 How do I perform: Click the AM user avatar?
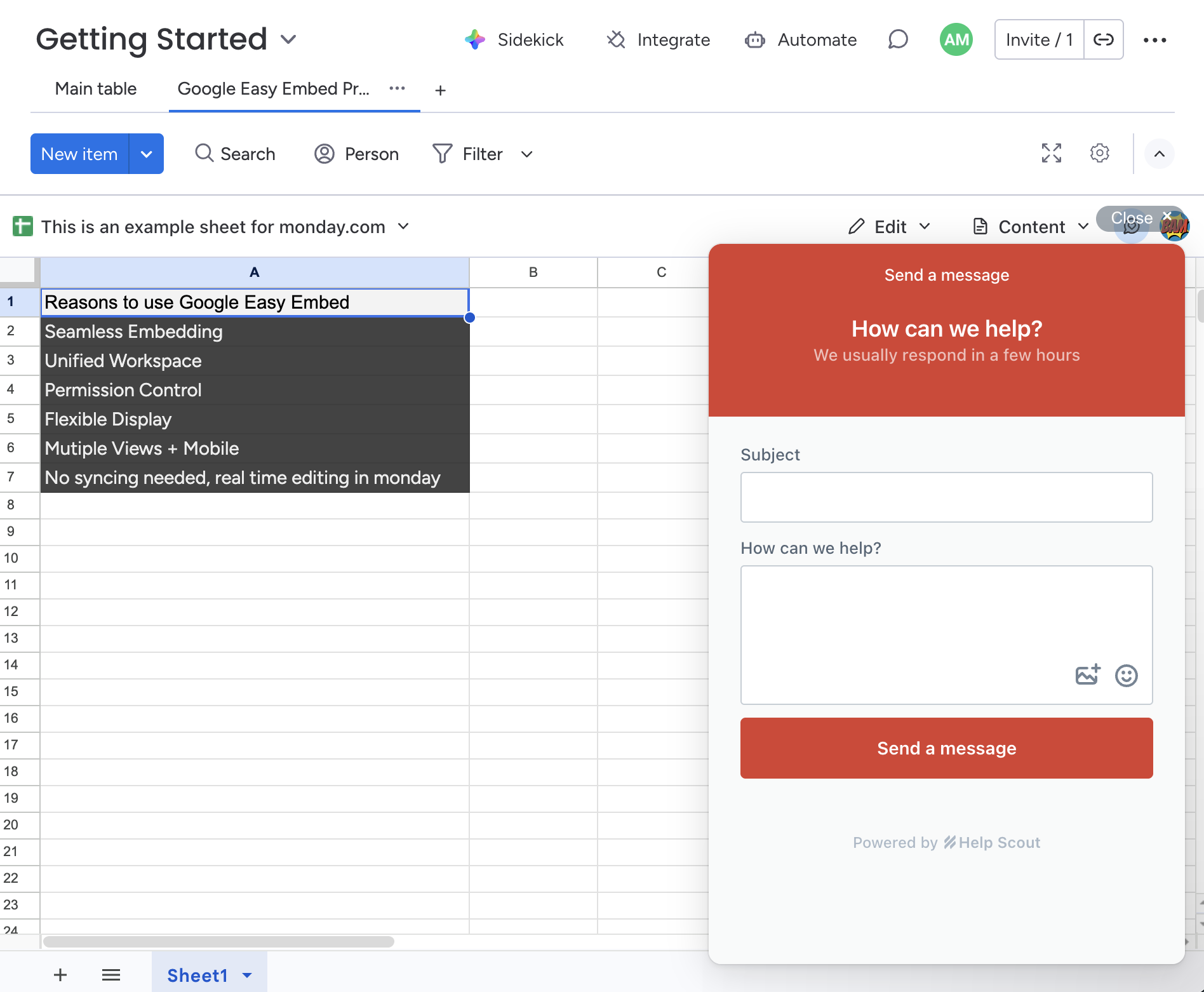[956, 39]
